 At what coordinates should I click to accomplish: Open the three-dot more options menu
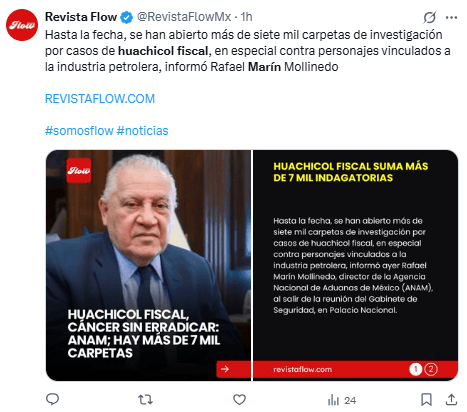pos(451,17)
